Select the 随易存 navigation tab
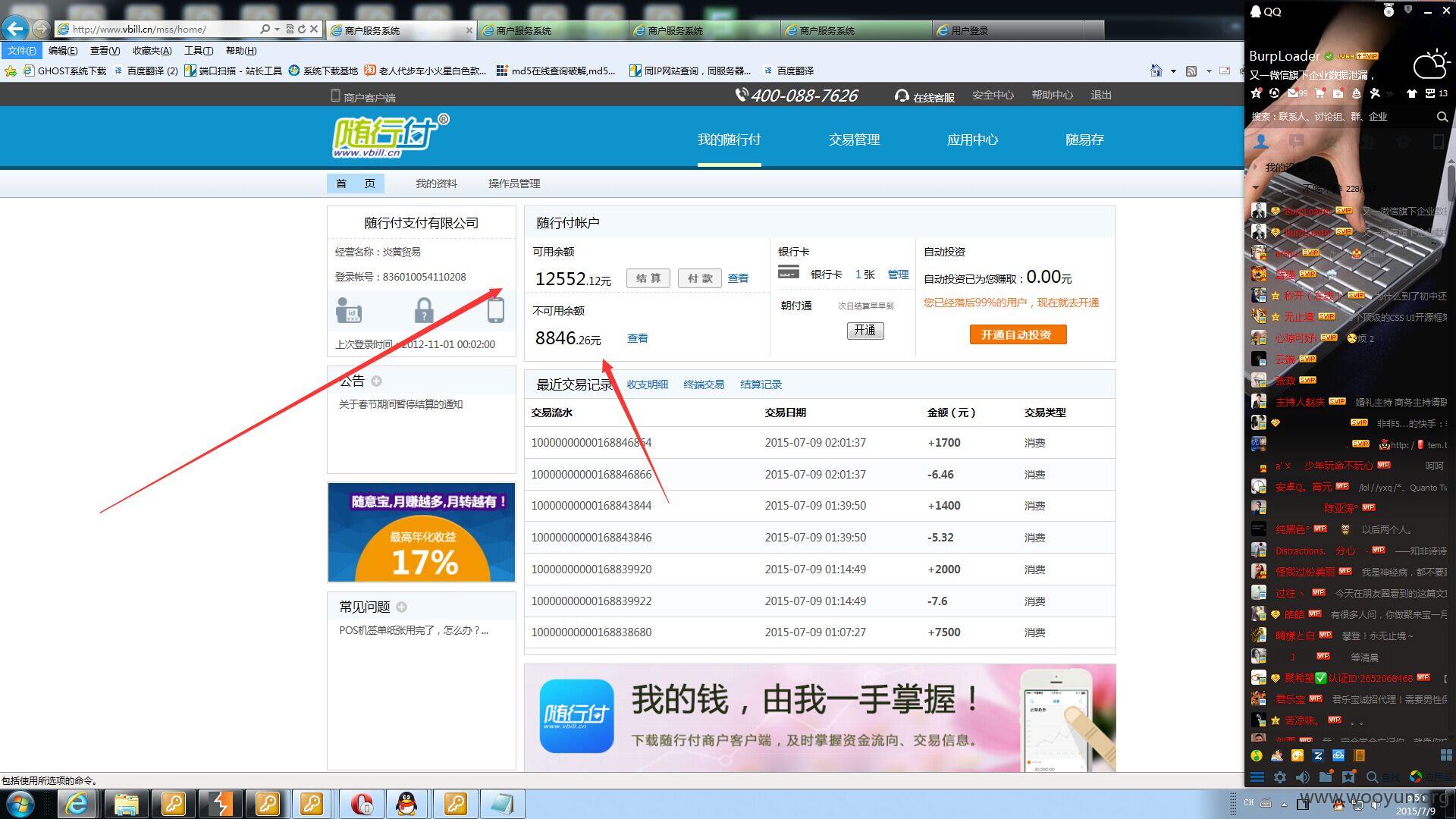 [1084, 140]
